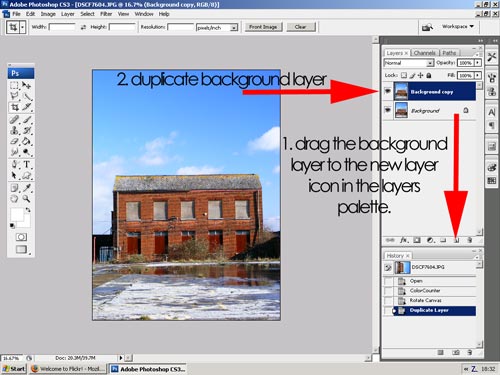Image resolution: width=500 pixels, height=375 pixels.
Task: Click the add layer style fx icon
Action: point(404,240)
